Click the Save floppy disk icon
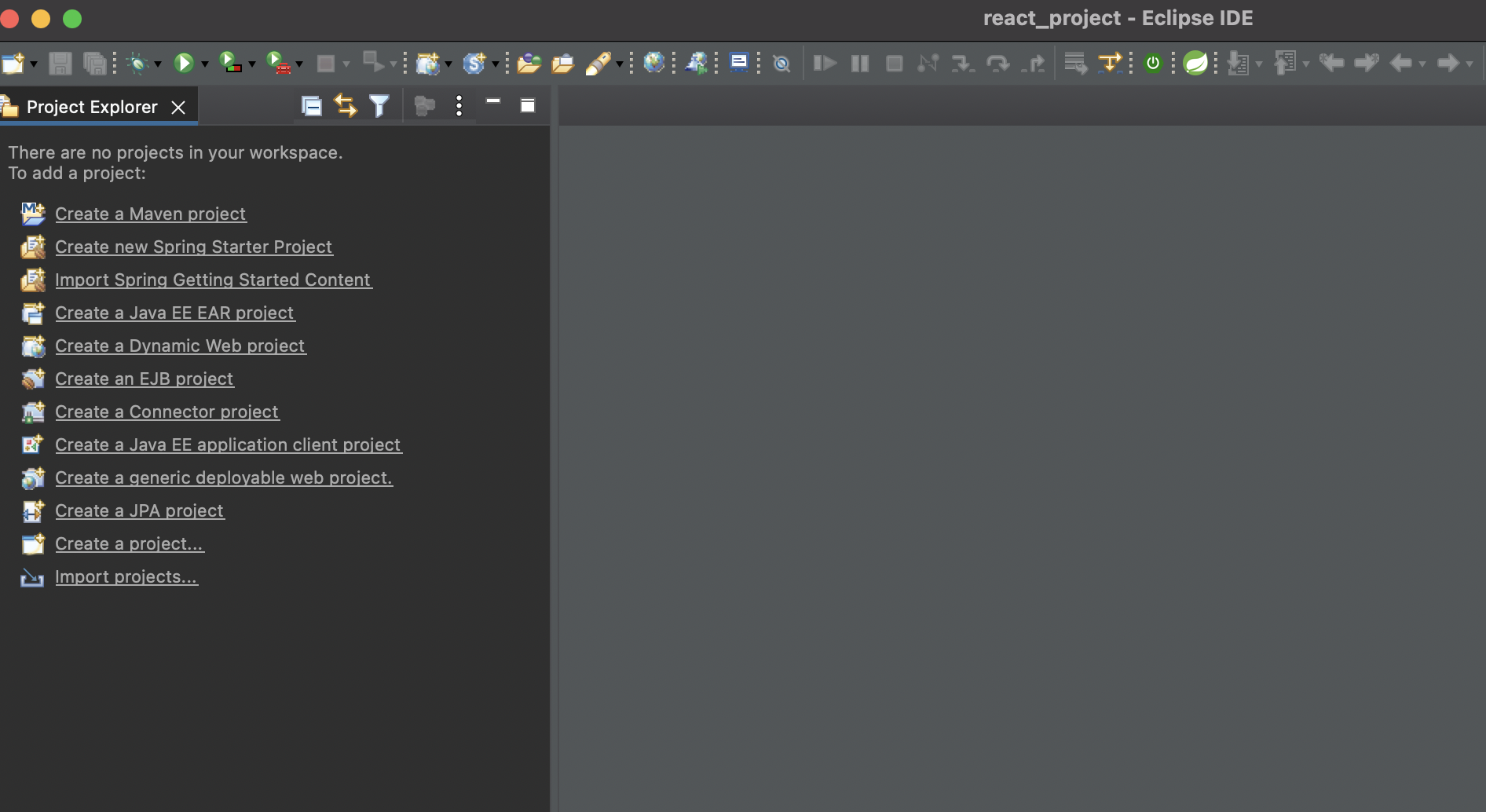The width and height of the screenshot is (1486, 812). coord(60,63)
